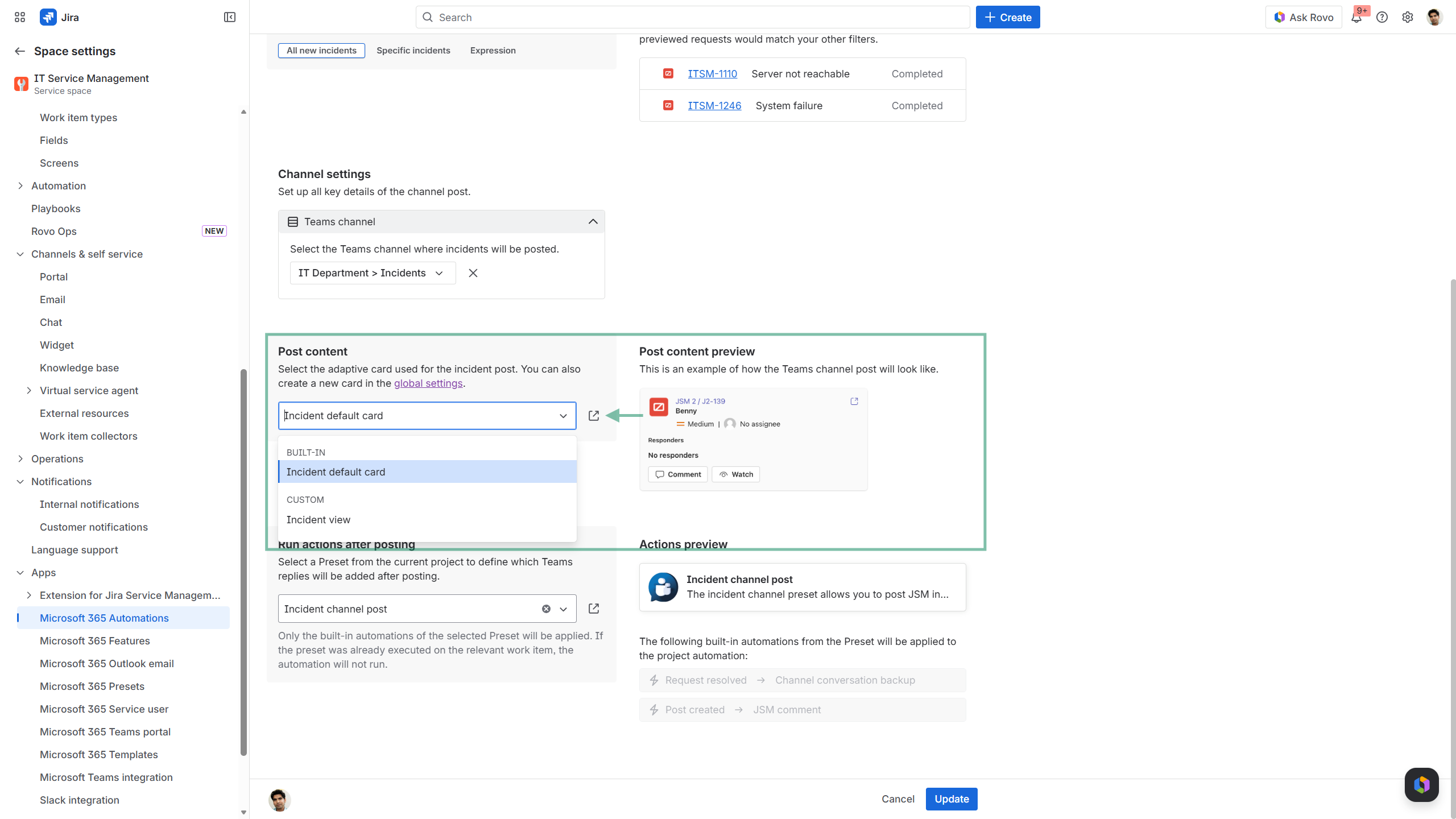Screen dimensions: 1456x819
Task: Open the help question mark icon
Action: (x=1382, y=17)
